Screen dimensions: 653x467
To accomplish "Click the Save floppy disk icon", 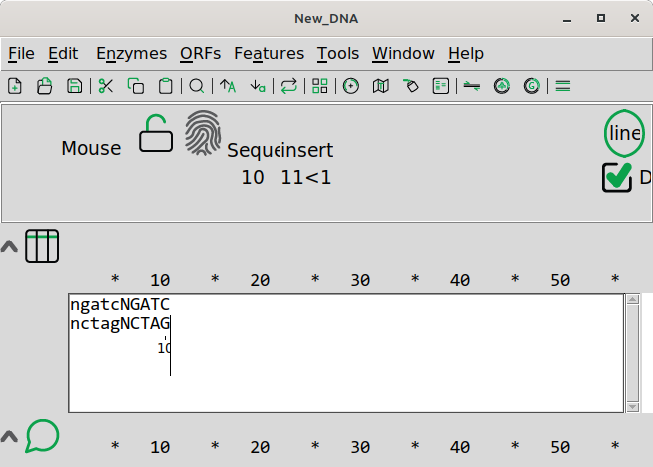I will (x=75, y=86).
